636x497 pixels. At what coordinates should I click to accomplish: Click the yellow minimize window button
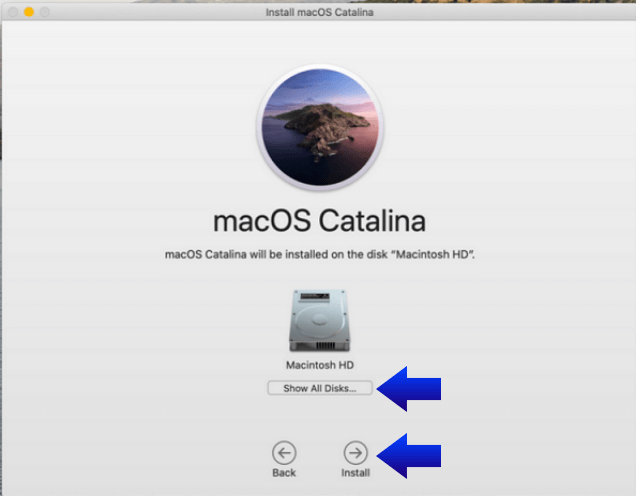click(29, 12)
